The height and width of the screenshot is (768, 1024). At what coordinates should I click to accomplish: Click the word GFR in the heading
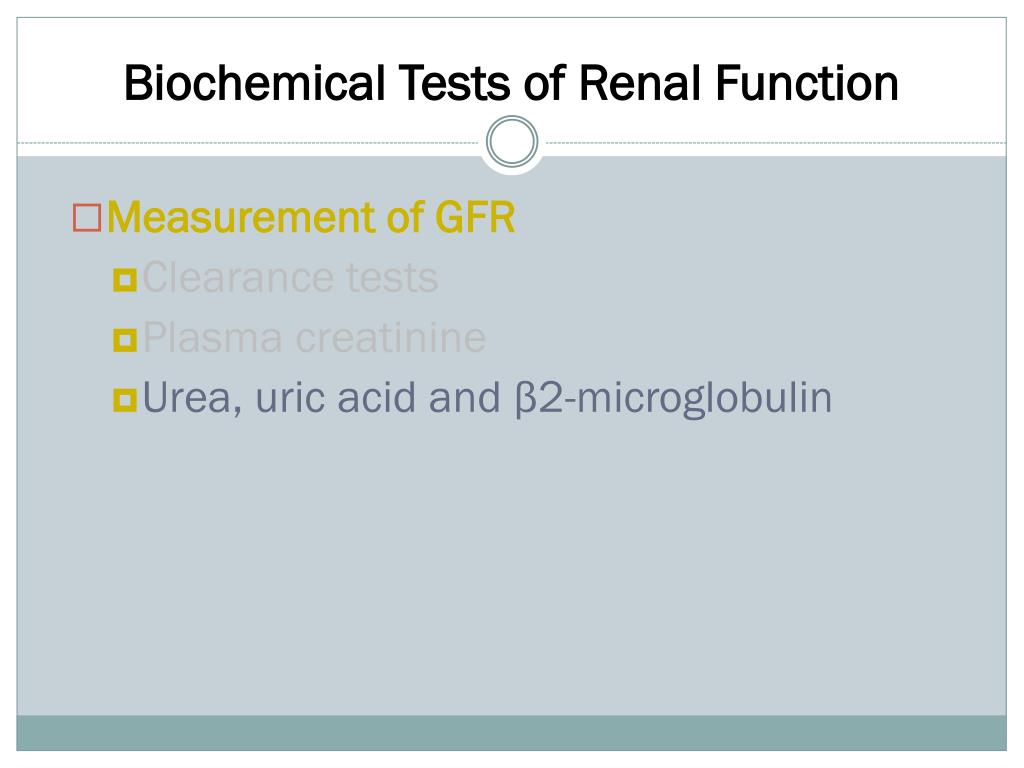point(475,217)
